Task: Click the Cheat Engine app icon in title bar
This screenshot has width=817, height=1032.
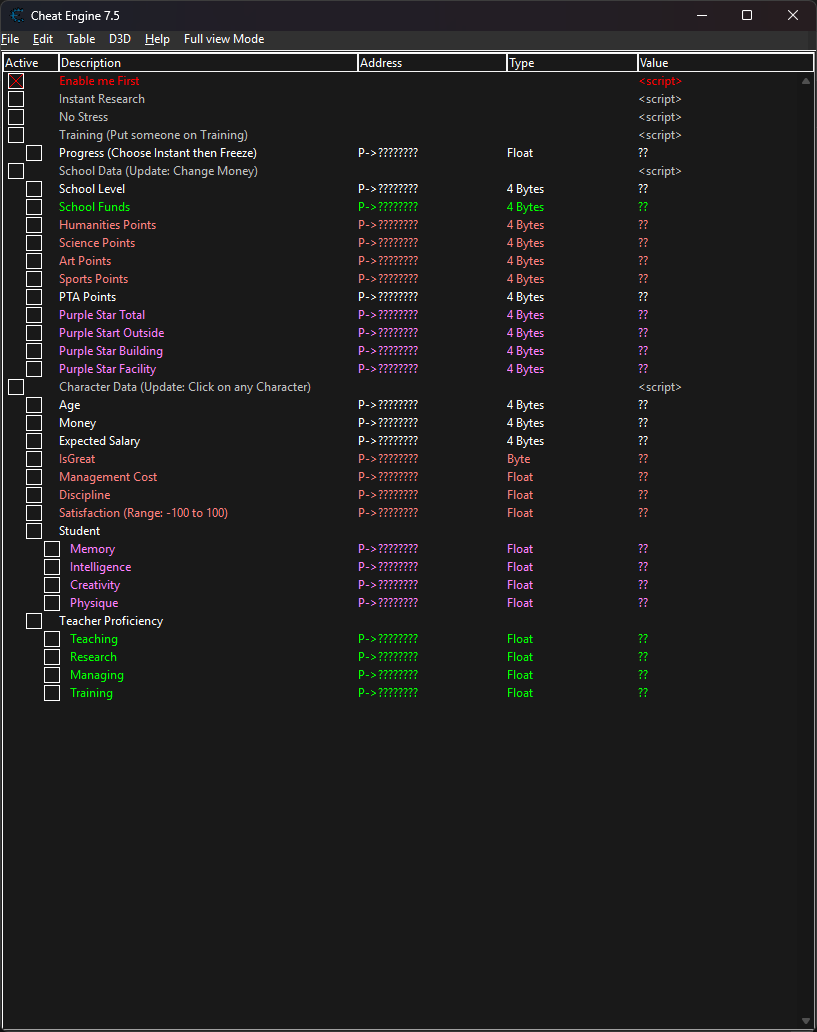Action: 17,15
